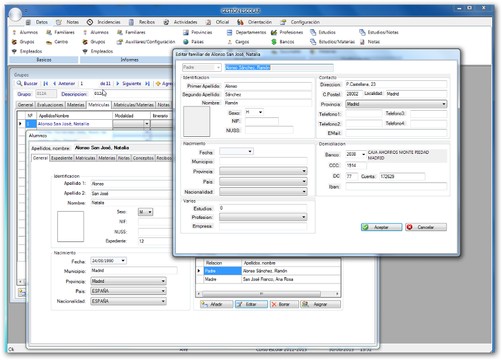
Task: Open the Bancos ribbon item
Action: coord(283,42)
